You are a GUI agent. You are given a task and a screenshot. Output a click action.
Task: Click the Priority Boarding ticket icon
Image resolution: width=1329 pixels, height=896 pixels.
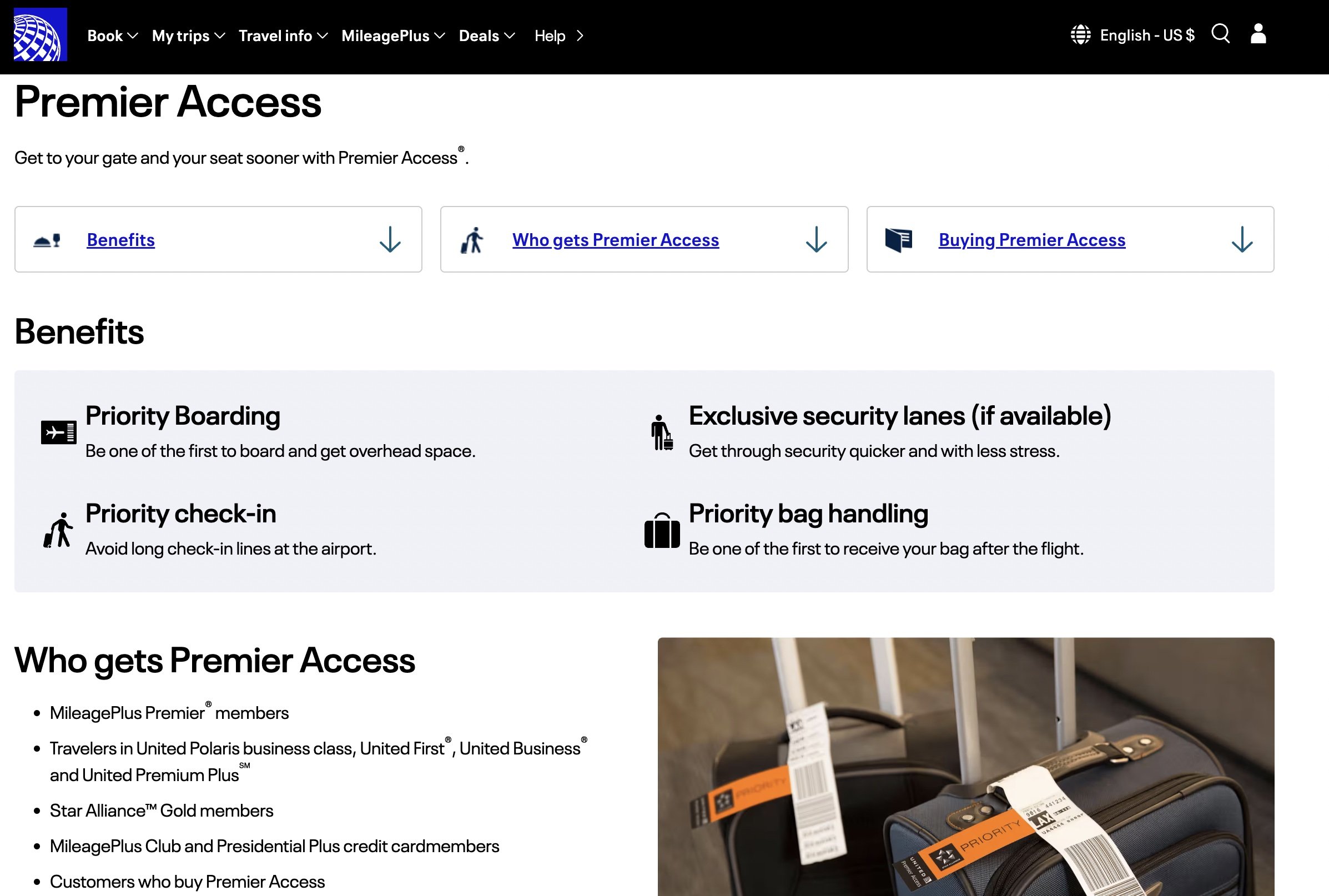pos(59,432)
